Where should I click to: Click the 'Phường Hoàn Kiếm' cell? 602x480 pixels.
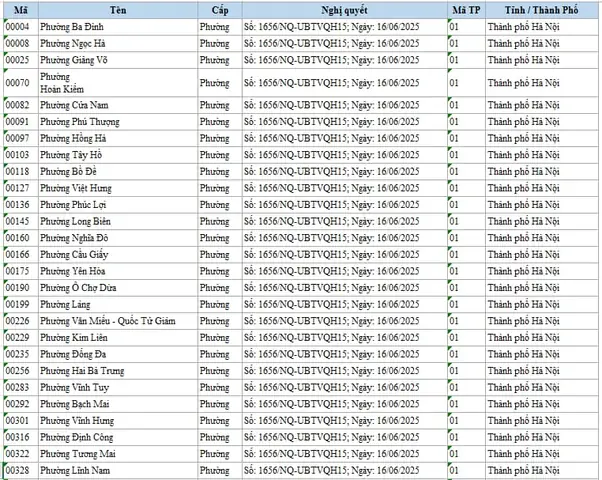(x=118, y=83)
